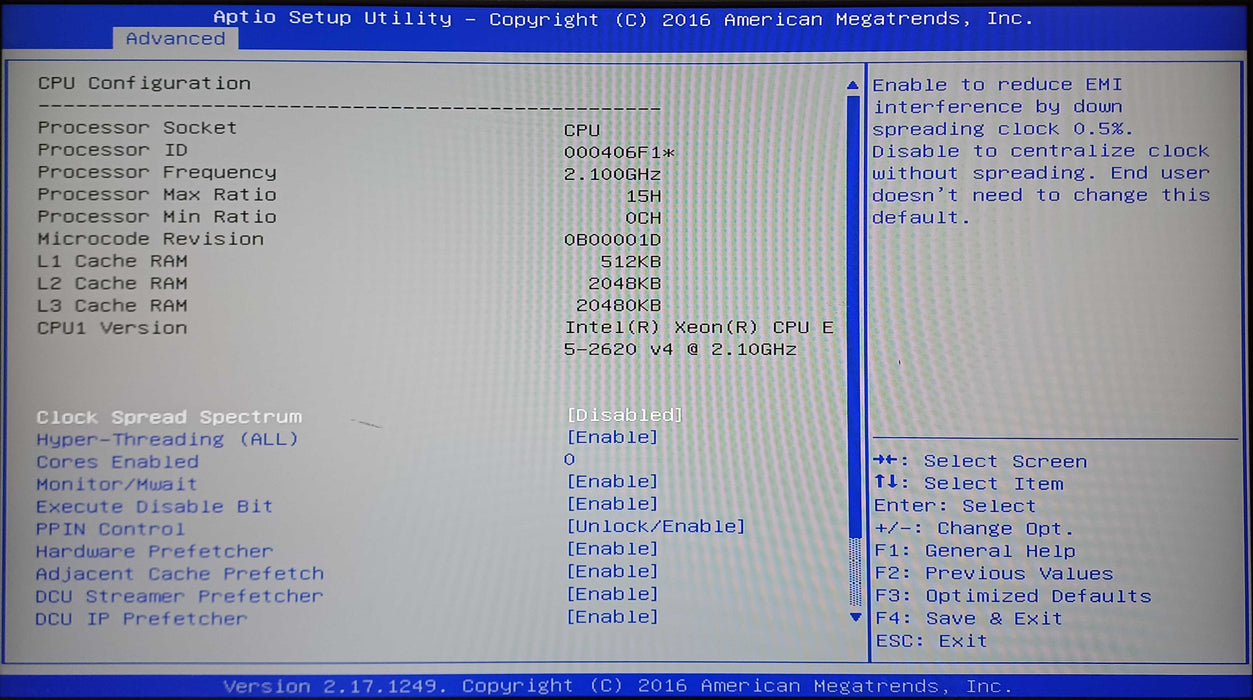
Task: Select the DCU IP Prefetcher setting
Action: point(141,619)
